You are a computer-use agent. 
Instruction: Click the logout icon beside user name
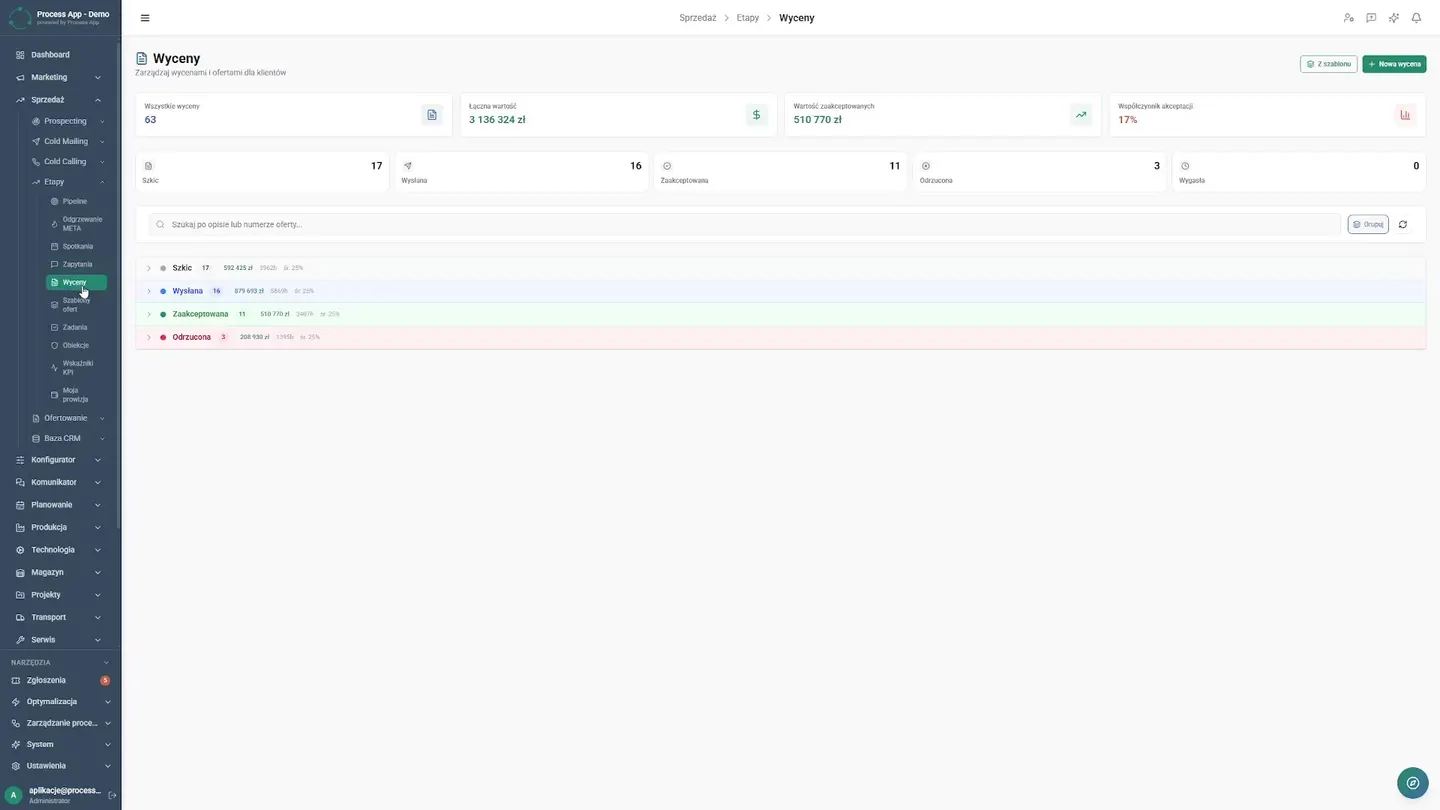pos(112,795)
